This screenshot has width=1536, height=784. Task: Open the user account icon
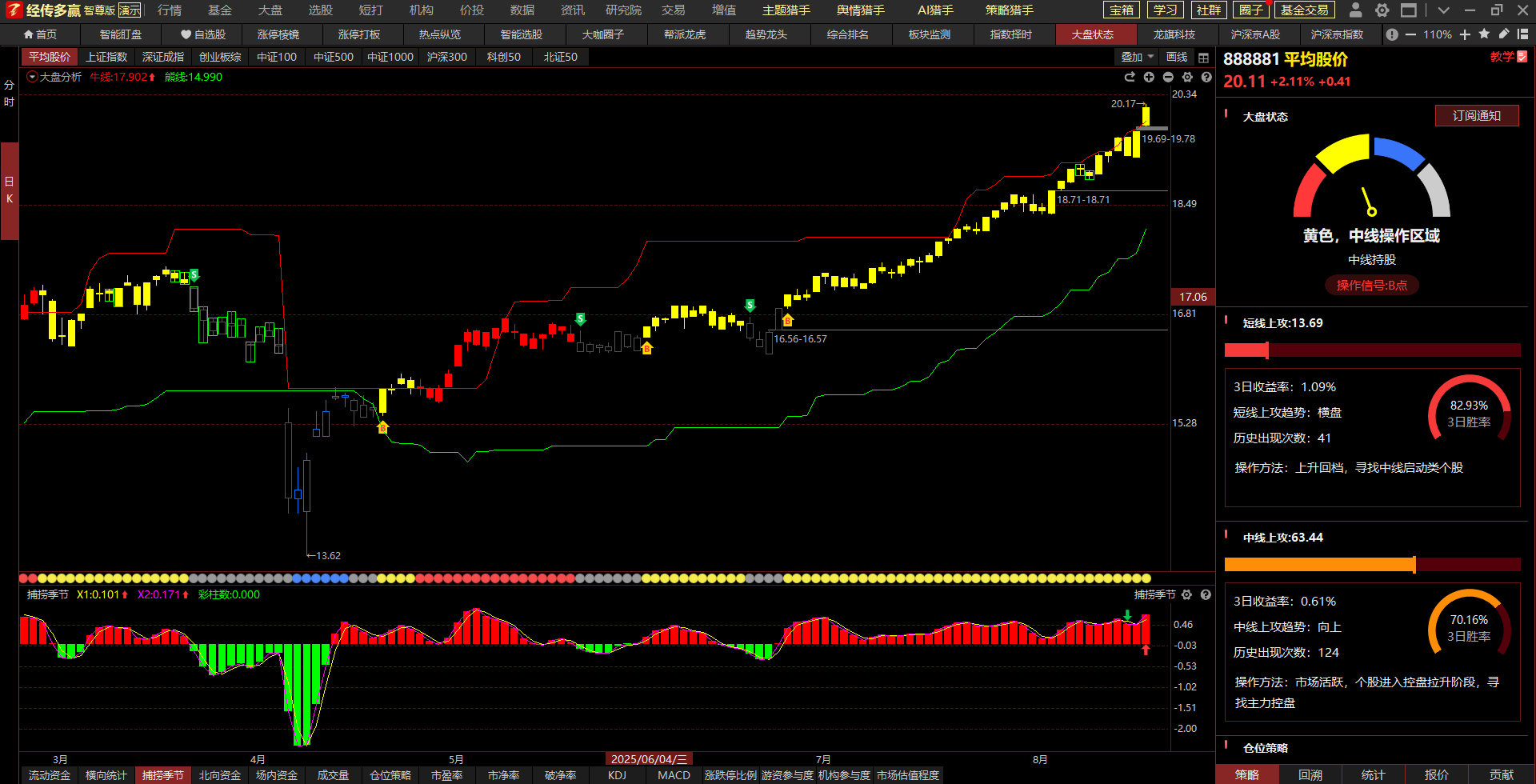(1355, 10)
